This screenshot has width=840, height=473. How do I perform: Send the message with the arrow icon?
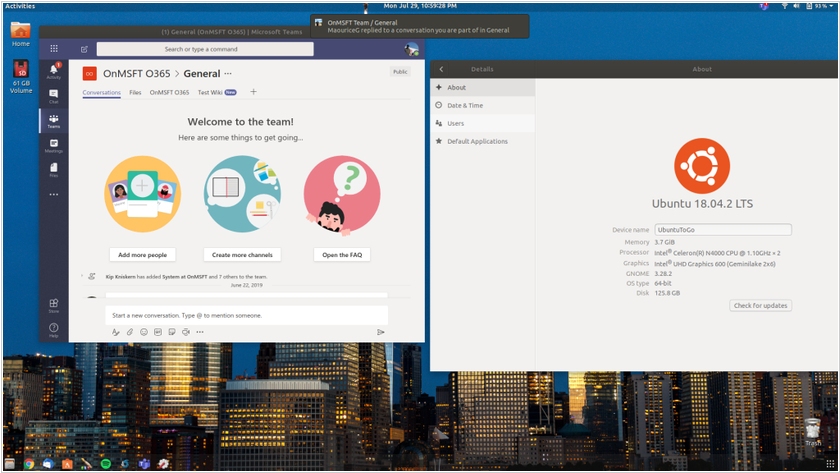pos(380,332)
